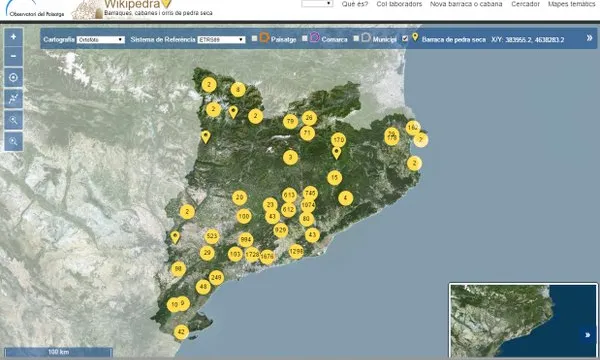The height and width of the screenshot is (360, 600).
Task: Open the cluster marker labeled 249
Action: click(216, 277)
